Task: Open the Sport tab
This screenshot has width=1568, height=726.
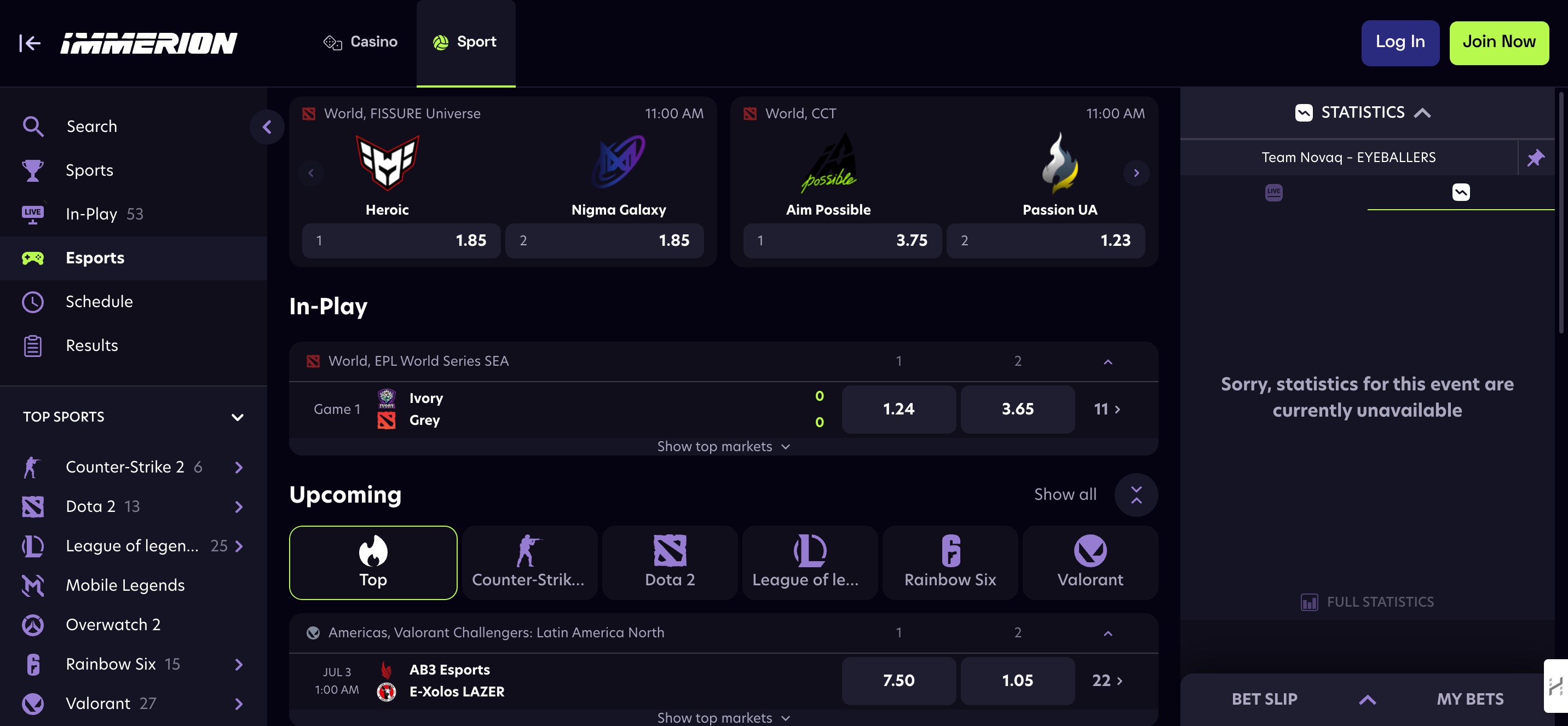Action: pyautogui.click(x=466, y=42)
